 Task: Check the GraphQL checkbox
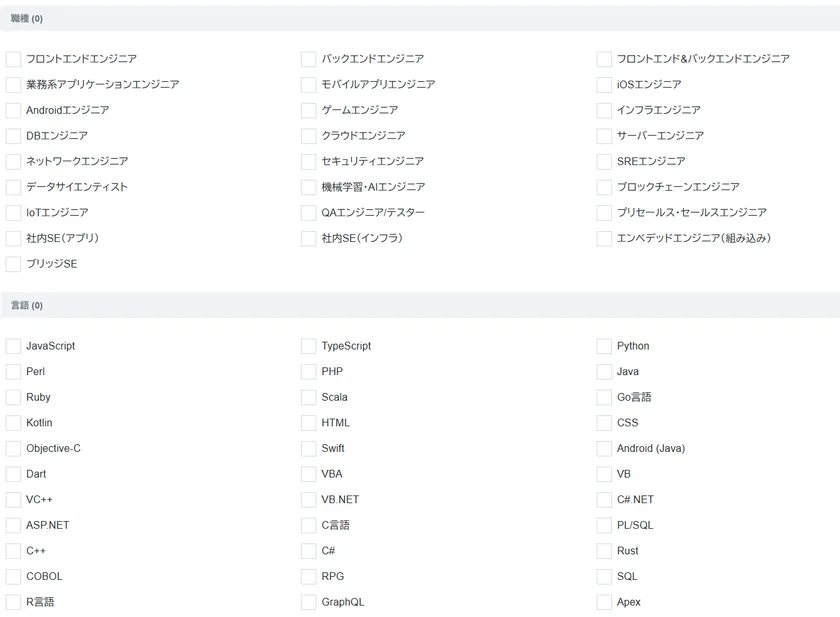pyautogui.click(x=308, y=602)
